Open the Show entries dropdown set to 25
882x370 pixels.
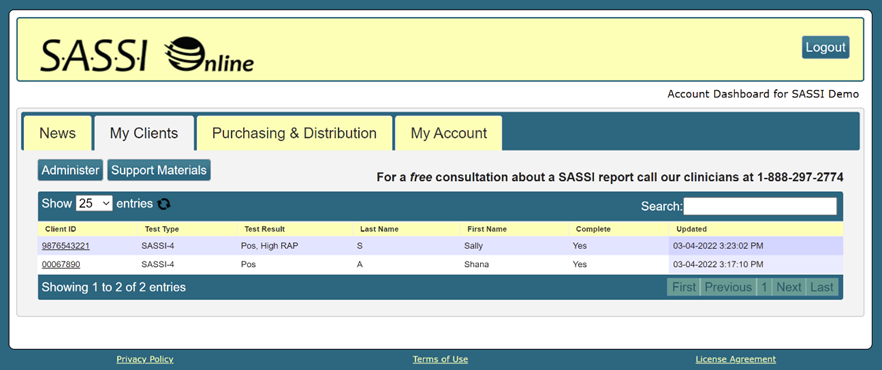(x=94, y=204)
